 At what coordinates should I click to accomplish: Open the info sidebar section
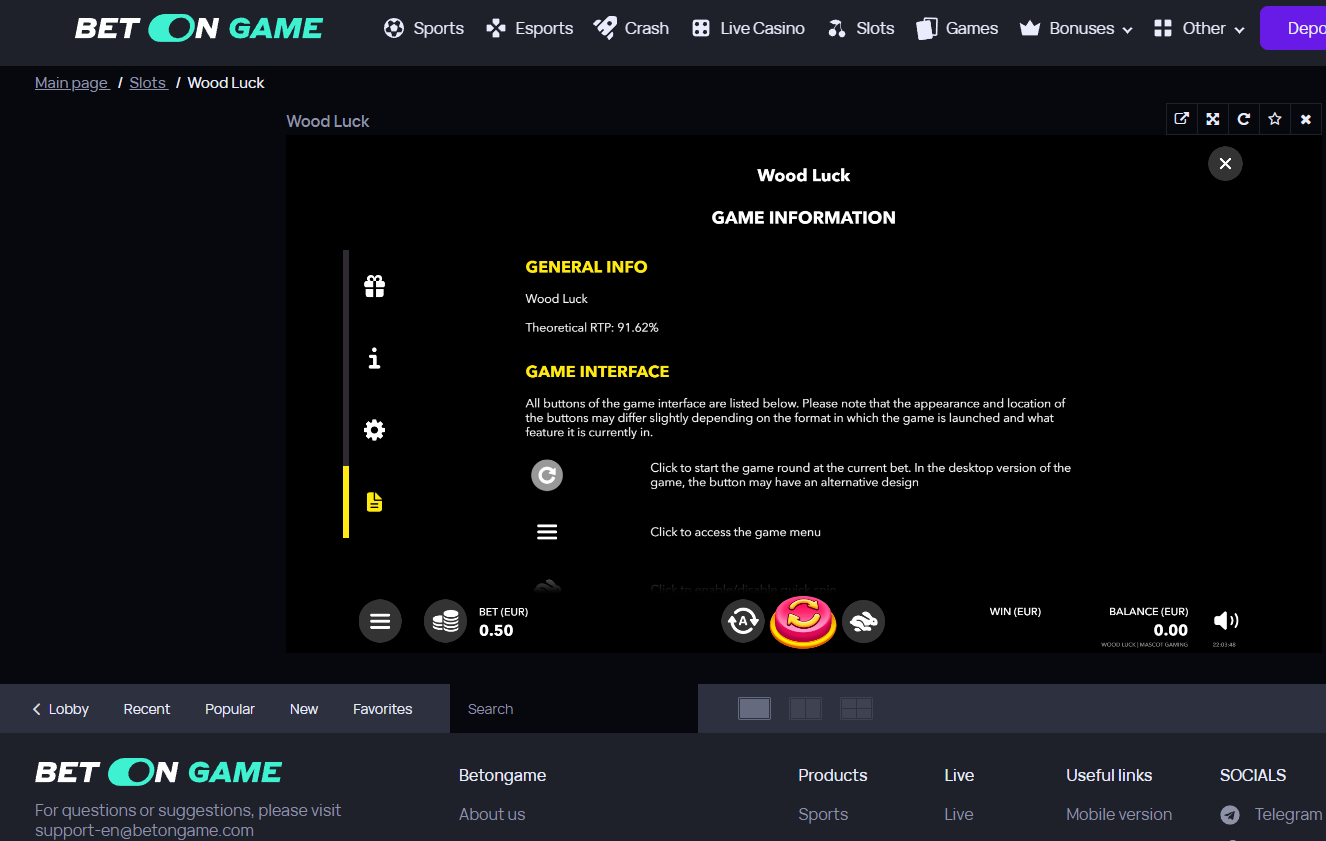[374, 358]
